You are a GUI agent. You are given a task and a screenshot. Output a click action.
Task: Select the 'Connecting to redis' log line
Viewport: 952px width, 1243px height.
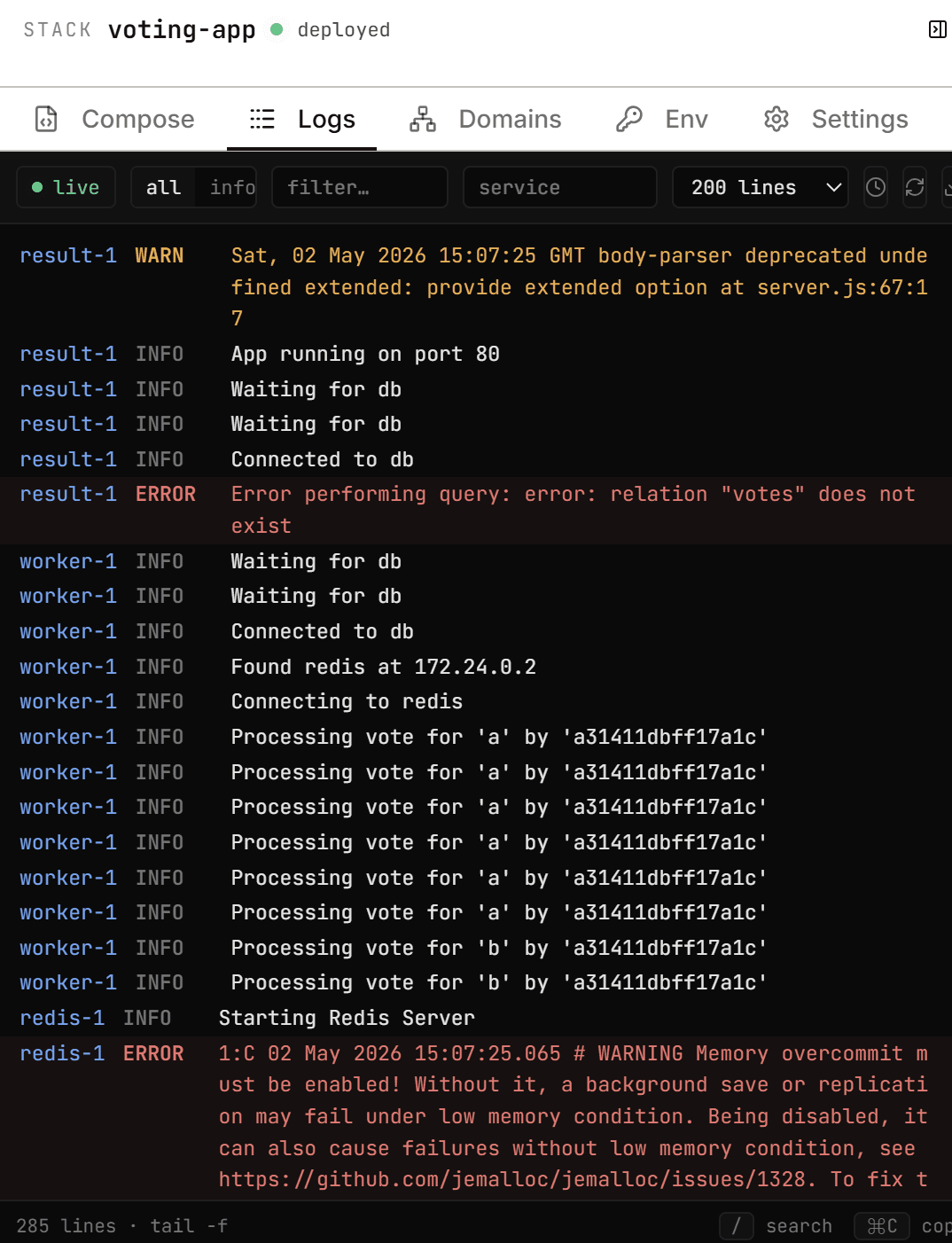pyautogui.click(x=476, y=701)
